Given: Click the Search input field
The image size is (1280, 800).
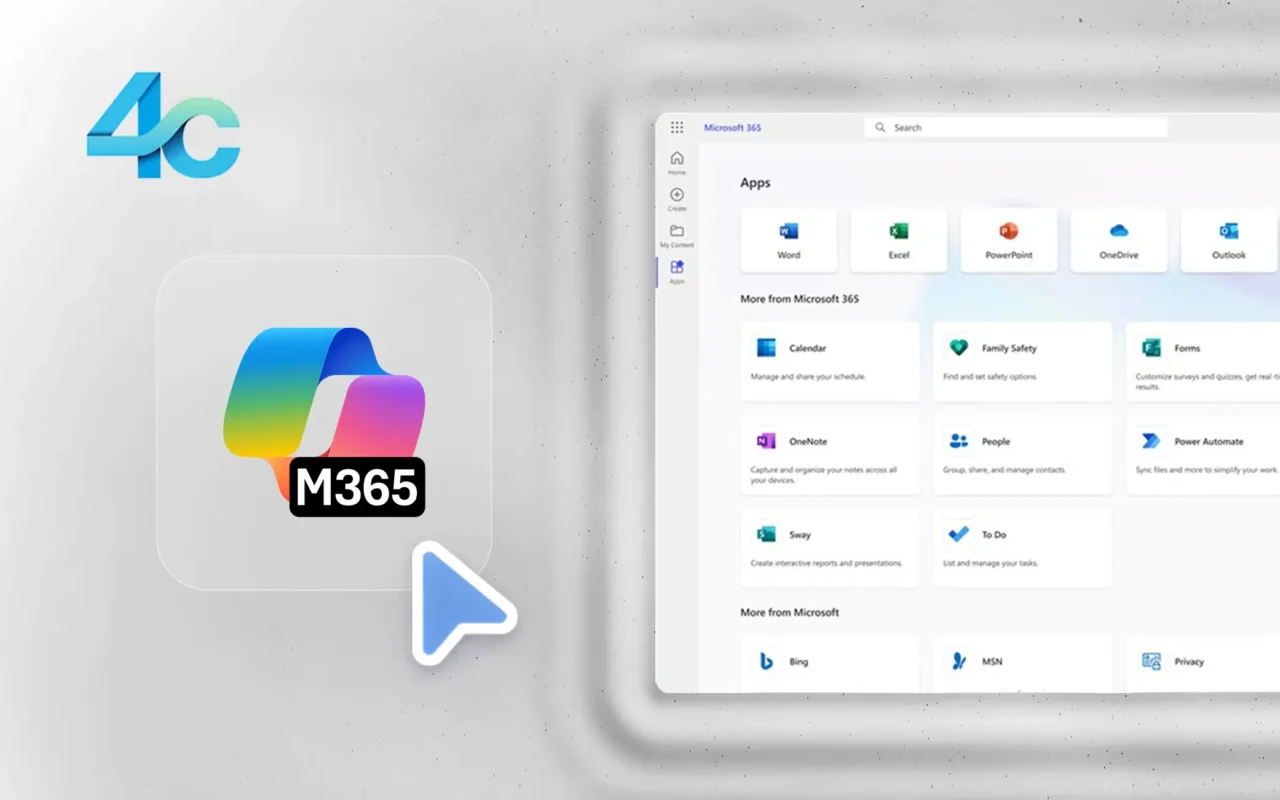Looking at the screenshot, I should pyautogui.click(x=1015, y=128).
